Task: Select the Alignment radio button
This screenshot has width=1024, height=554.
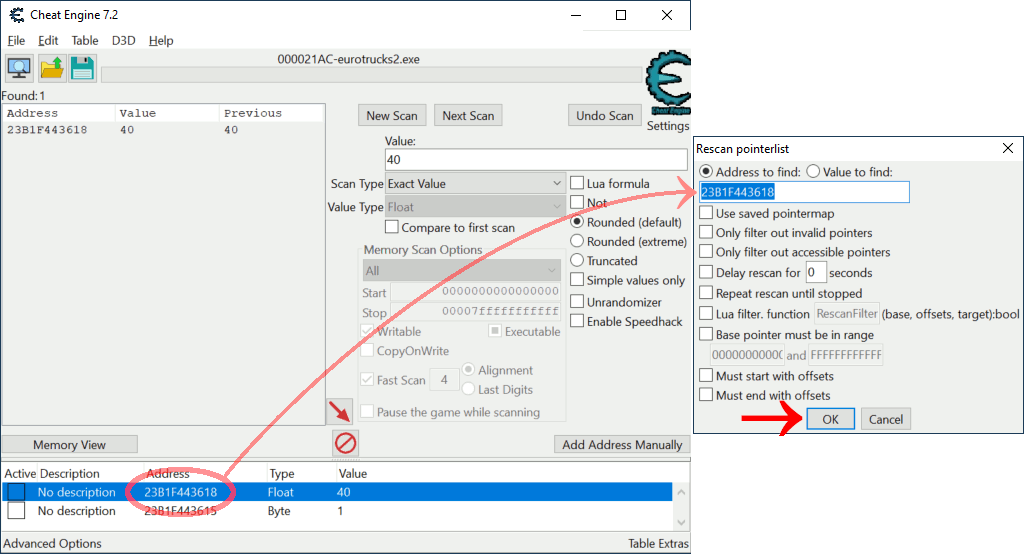Action: [468, 370]
